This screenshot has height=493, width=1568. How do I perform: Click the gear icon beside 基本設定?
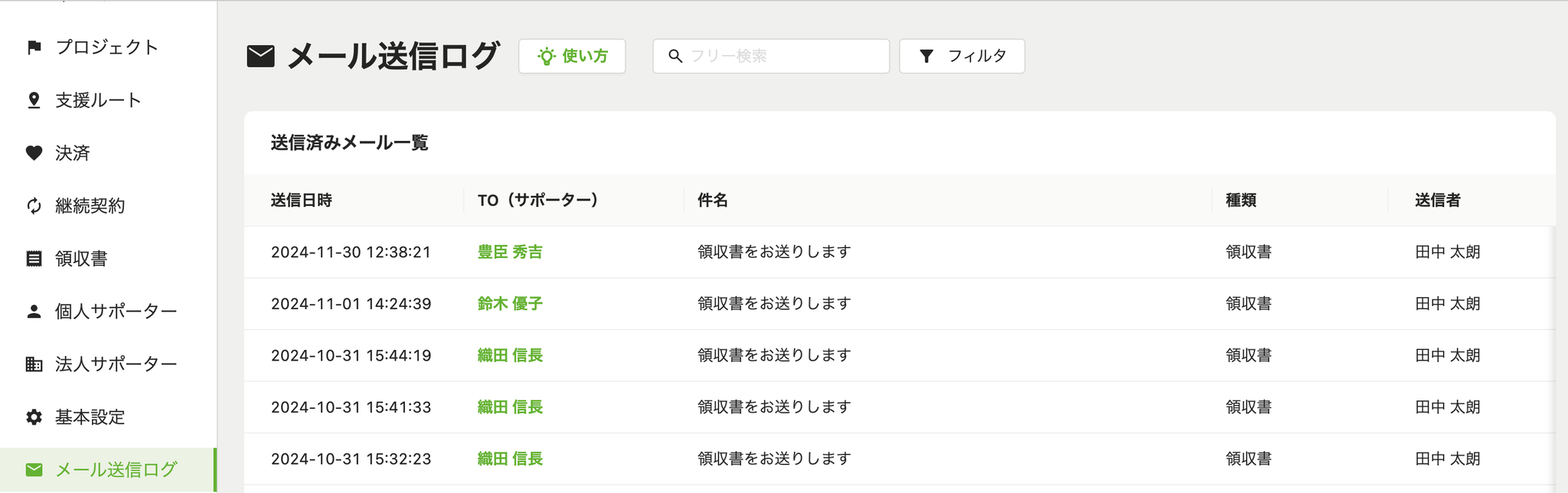pos(34,417)
